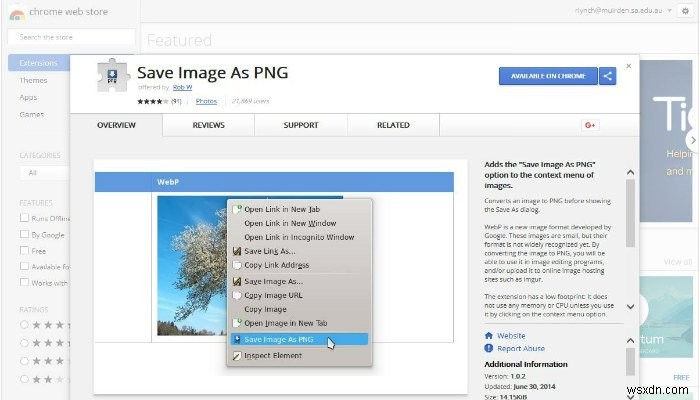Open the Rob W developer link
Image resolution: width=700 pixels, height=400 pixels.
(x=182, y=87)
